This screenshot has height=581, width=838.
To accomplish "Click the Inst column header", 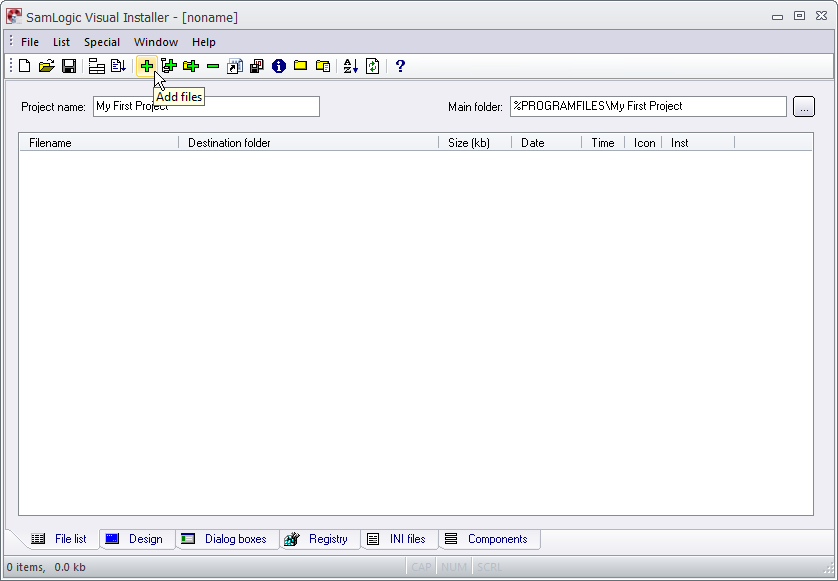I will click(x=699, y=143).
